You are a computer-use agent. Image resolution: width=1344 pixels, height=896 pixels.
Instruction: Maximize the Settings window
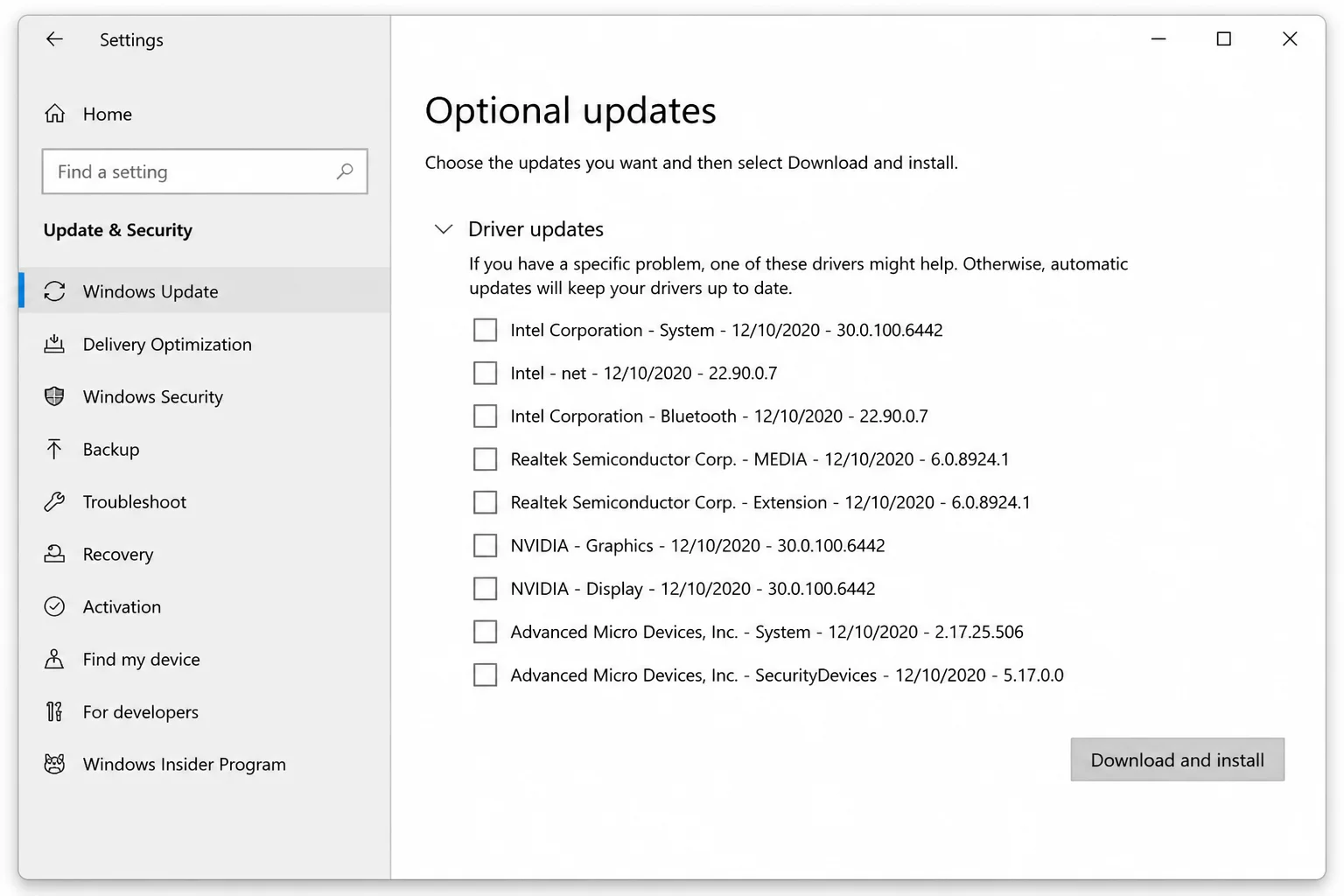pyautogui.click(x=1224, y=39)
